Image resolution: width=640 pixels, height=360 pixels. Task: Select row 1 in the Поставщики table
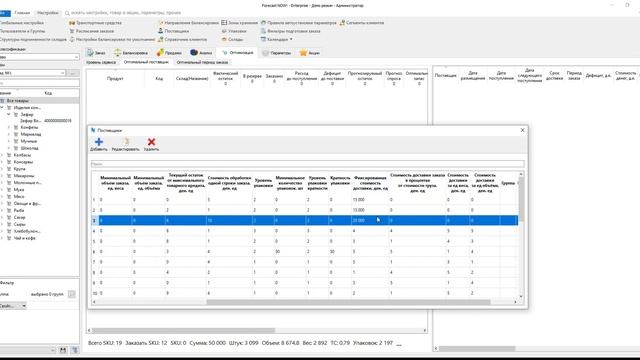(304, 200)
